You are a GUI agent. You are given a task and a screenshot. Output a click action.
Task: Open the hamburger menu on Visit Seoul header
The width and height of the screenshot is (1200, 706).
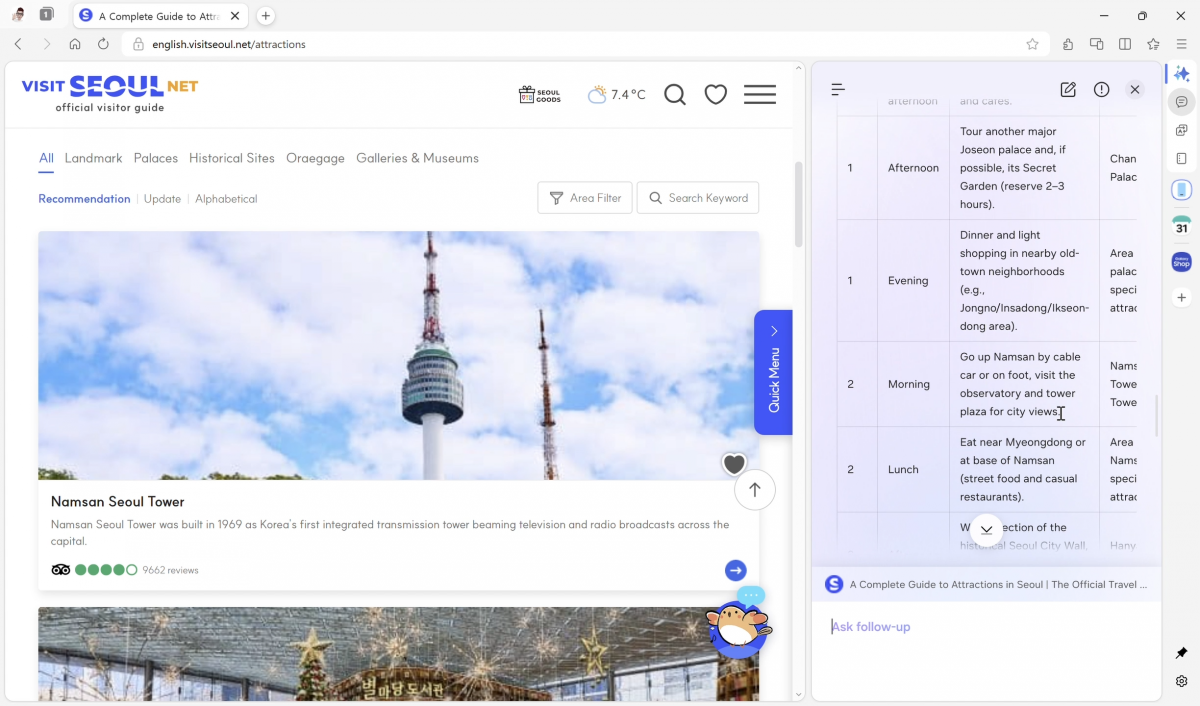(x=760, y=95)
